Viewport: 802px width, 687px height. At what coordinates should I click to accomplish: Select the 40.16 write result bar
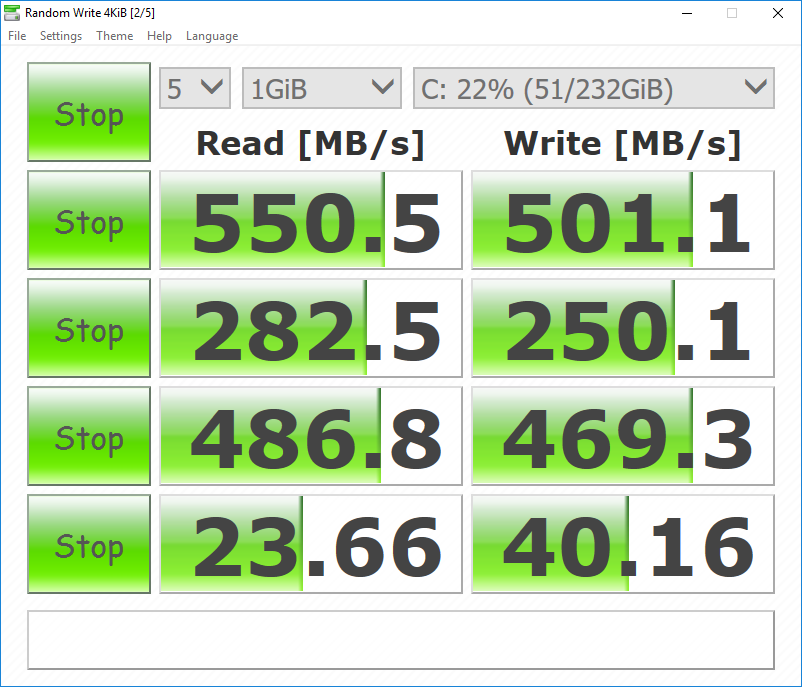click(622, 544)
